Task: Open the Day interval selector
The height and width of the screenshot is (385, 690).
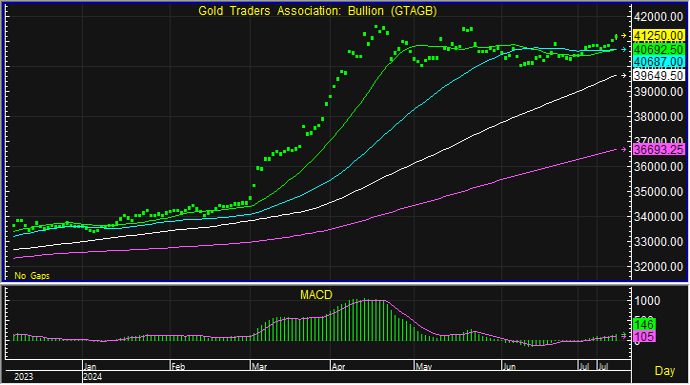Action: tap(664, 371)
